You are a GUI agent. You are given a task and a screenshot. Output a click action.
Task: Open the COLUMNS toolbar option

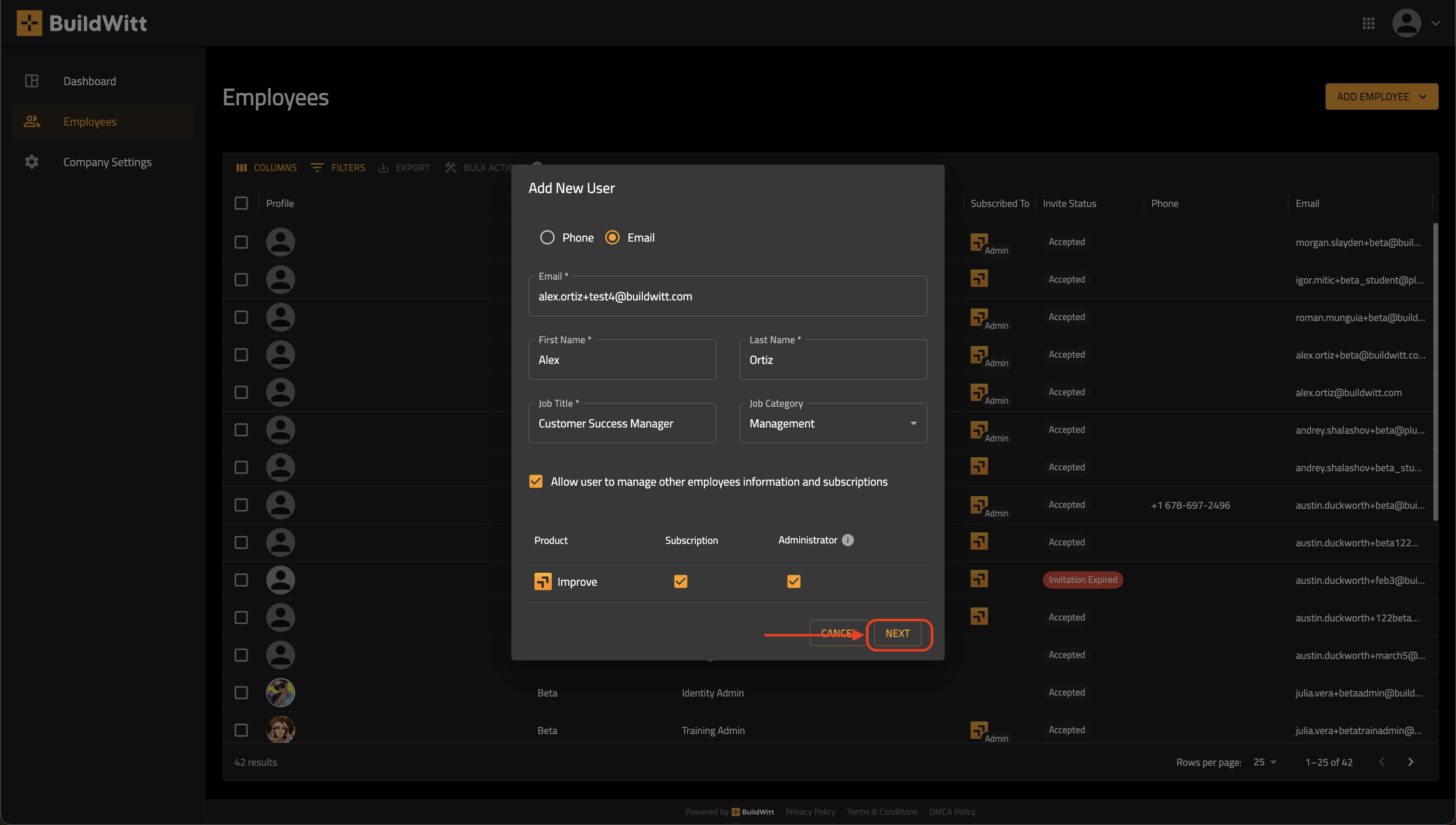pos(266,168)
